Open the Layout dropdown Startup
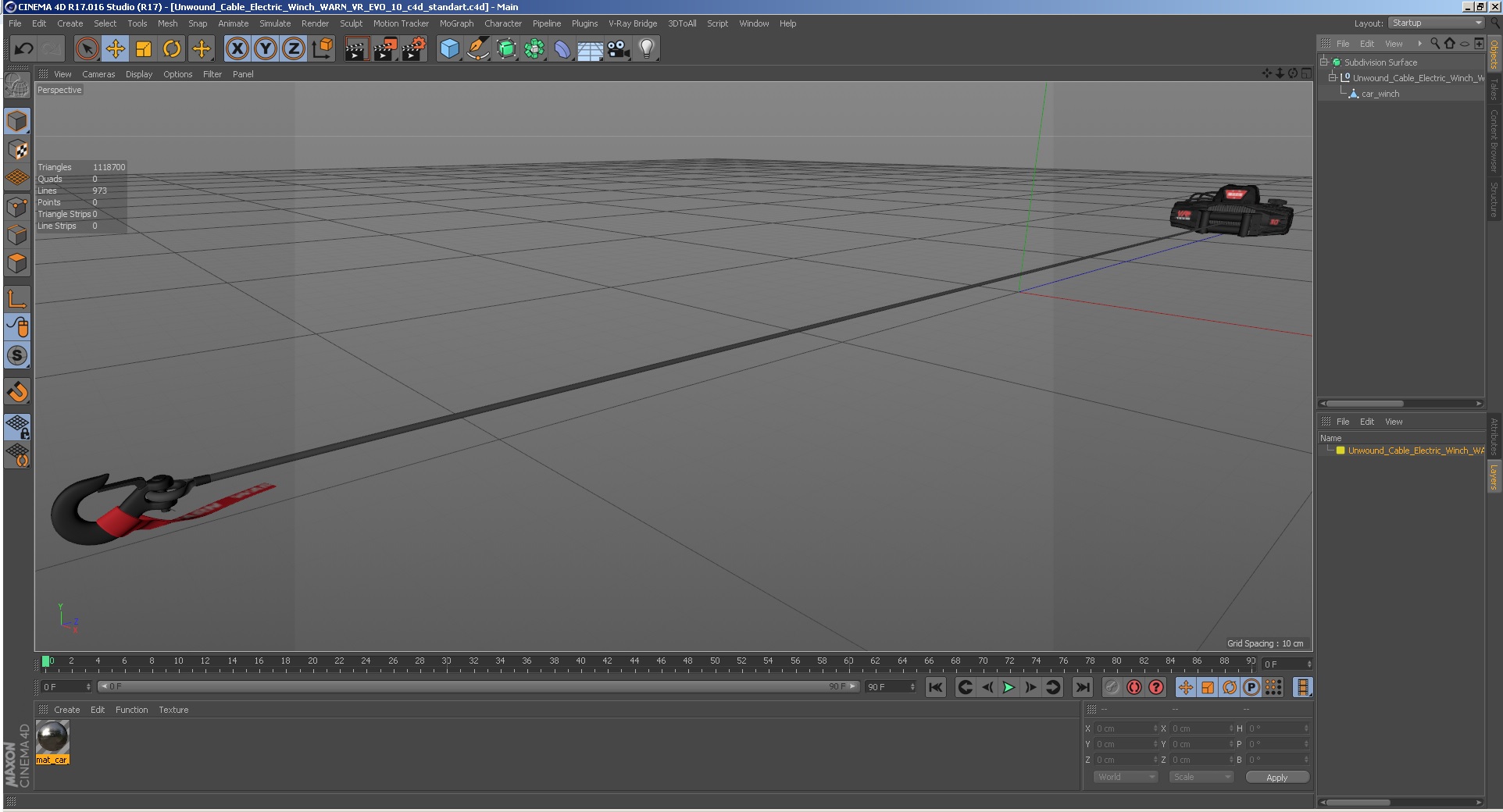This screenshot has height=812, width=1503. [1436, 23]
